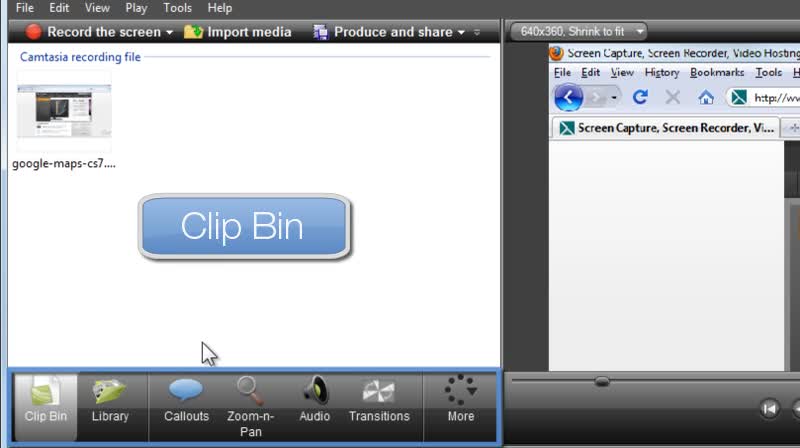This screenshot has width=800, height=448.
Task: Click the new tab button in Firefox preview
Action: 792,128
